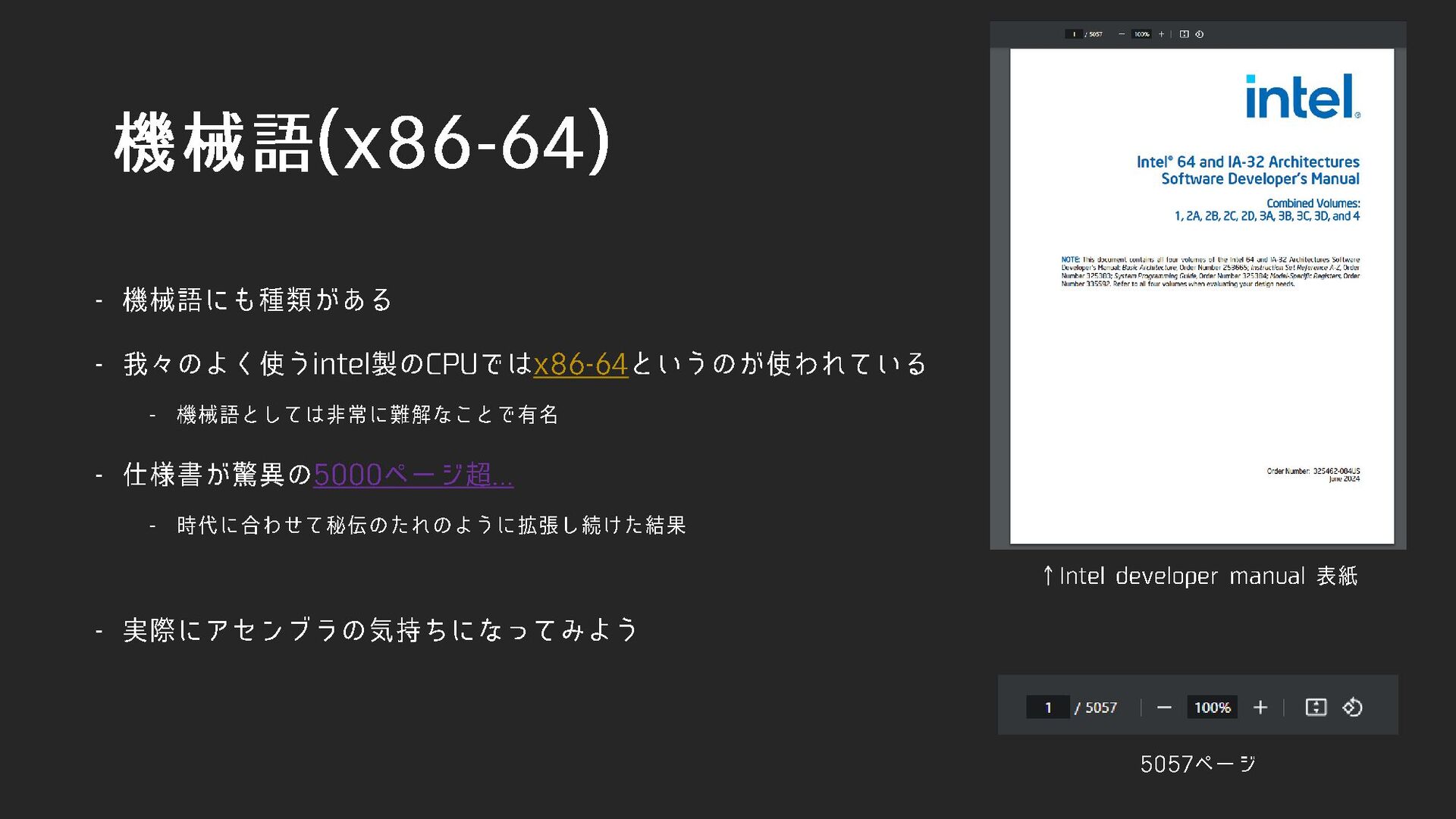Click Order Number text on cover
Image resolution: width=1456 pixels, height=819 pixels.
pos(1313,471)
